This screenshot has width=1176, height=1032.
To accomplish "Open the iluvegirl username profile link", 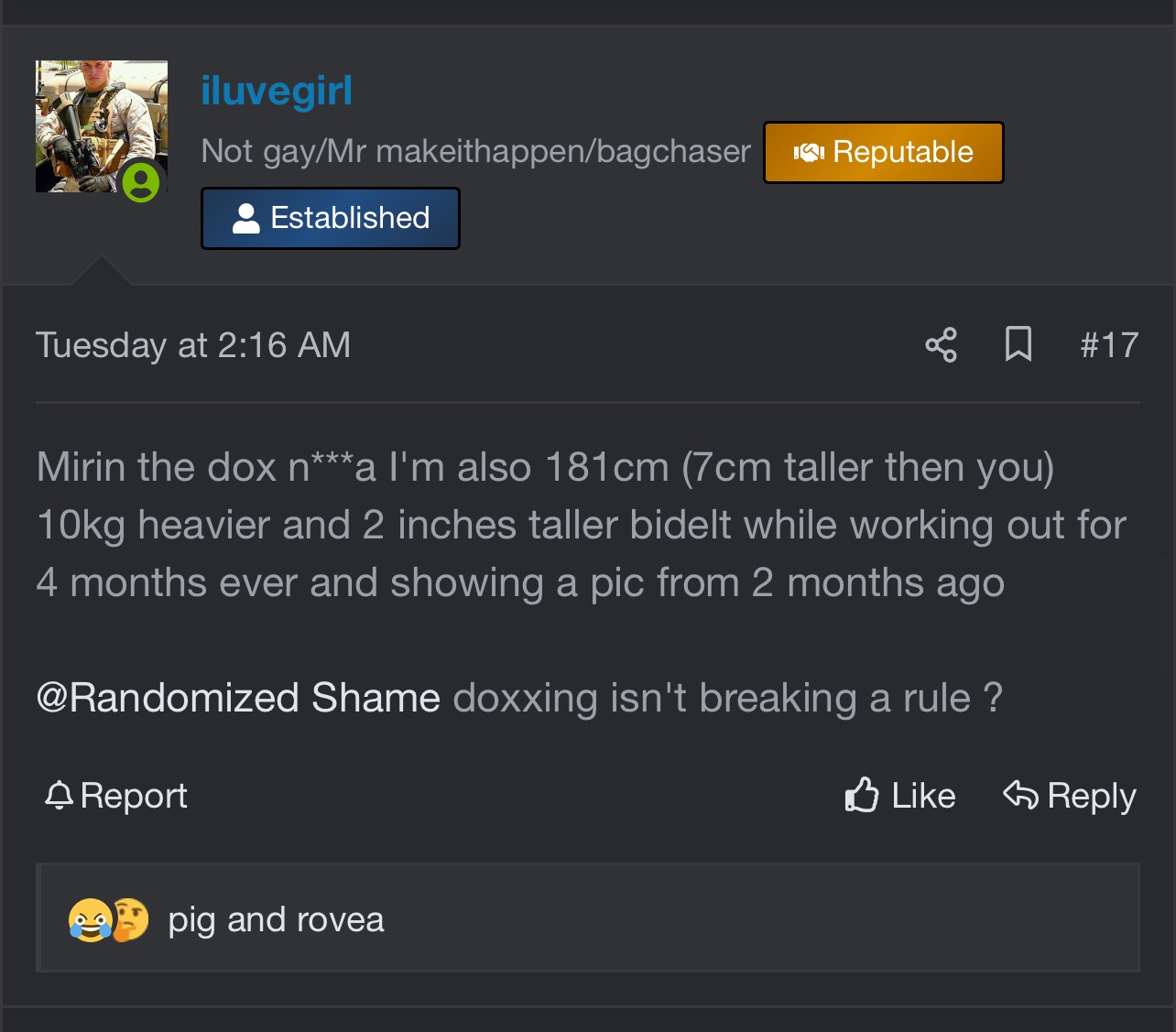I will (277, 92).
